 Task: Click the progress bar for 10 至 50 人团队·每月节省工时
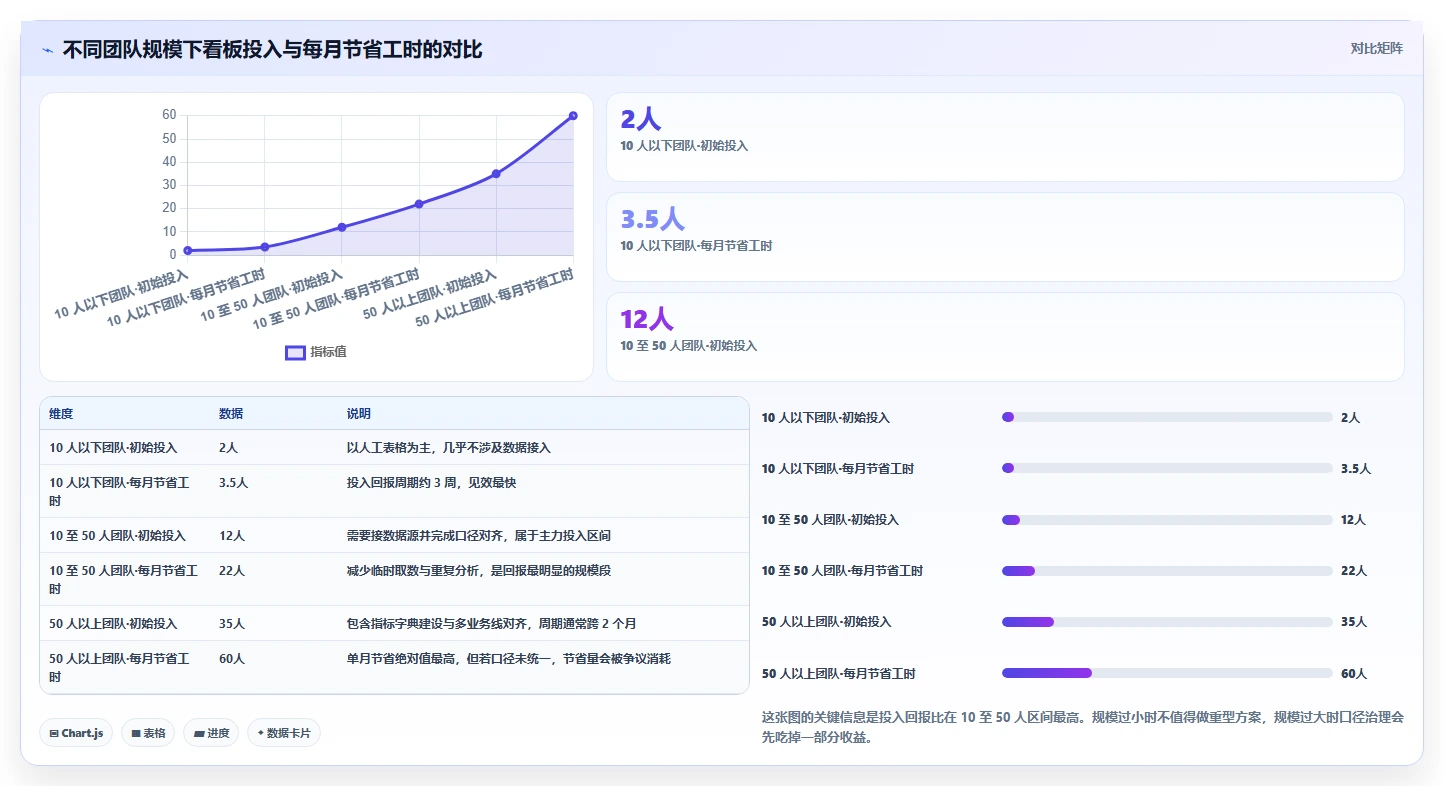[x=1167, y=571]
